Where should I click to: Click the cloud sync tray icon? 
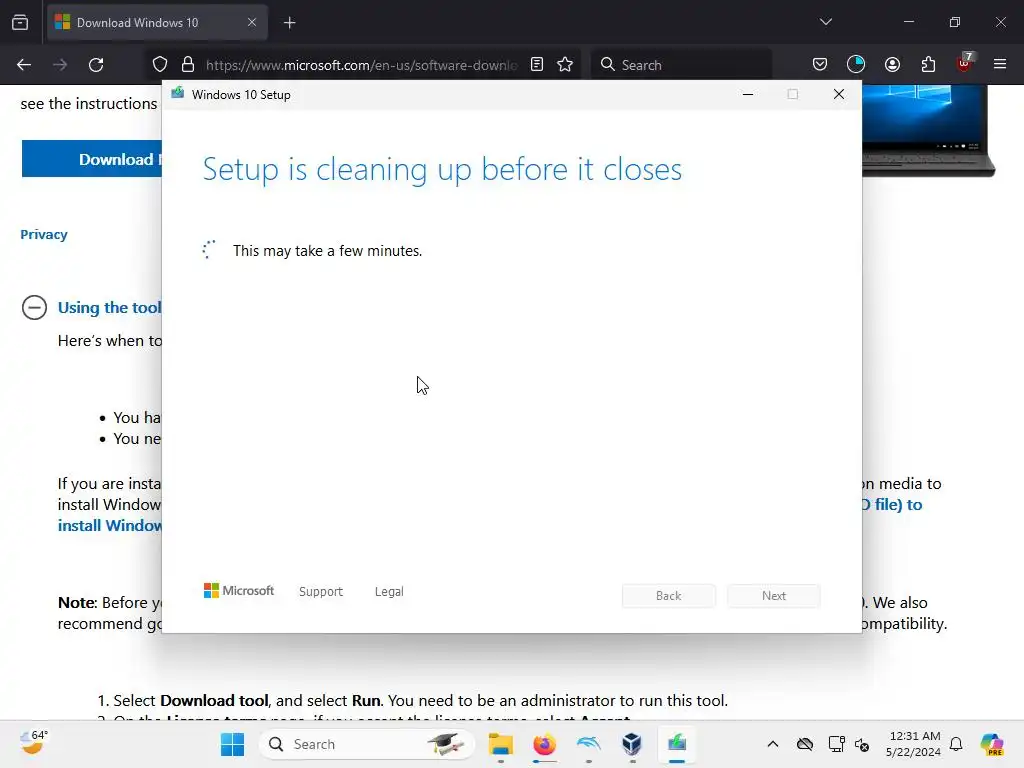pos(805,744)
